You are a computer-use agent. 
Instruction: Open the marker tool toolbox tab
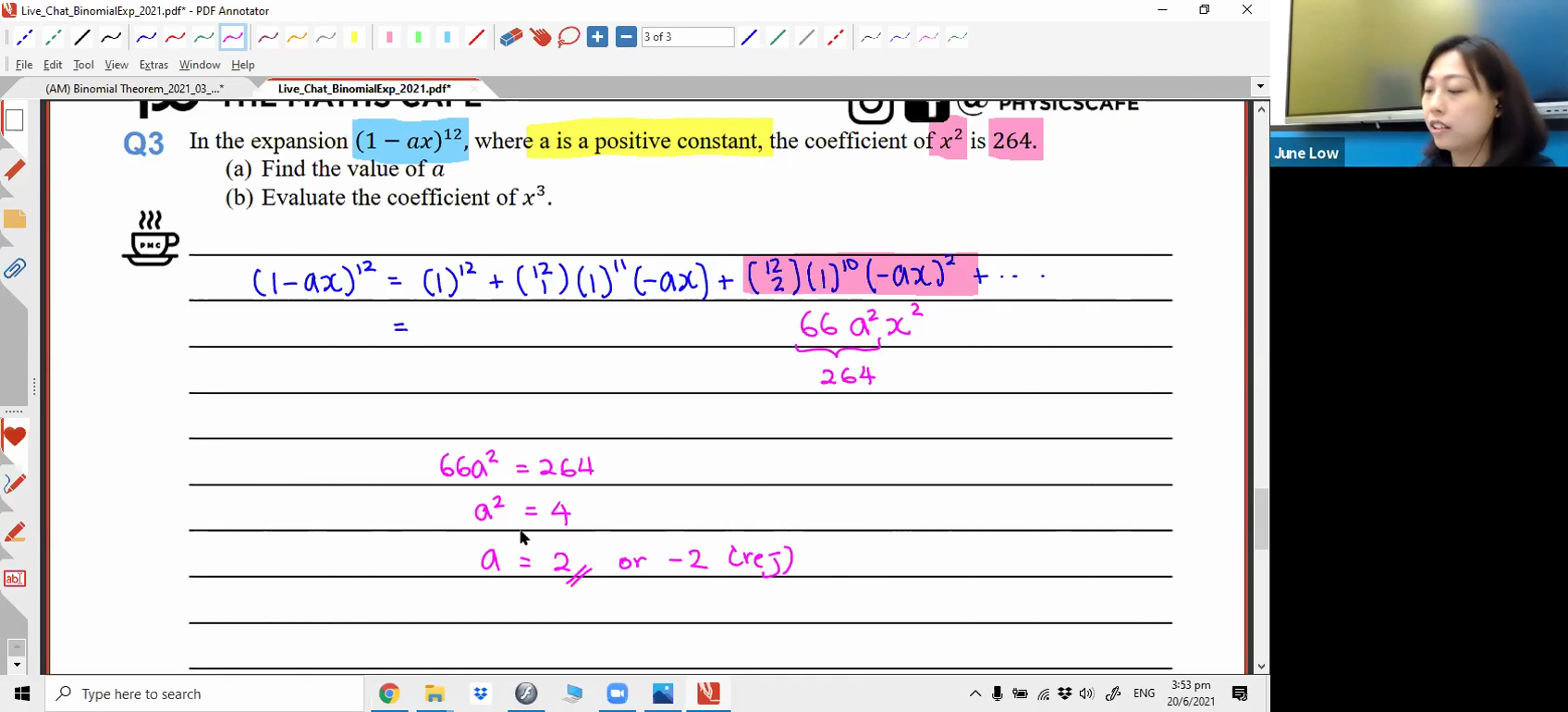[x=14, y=532]
